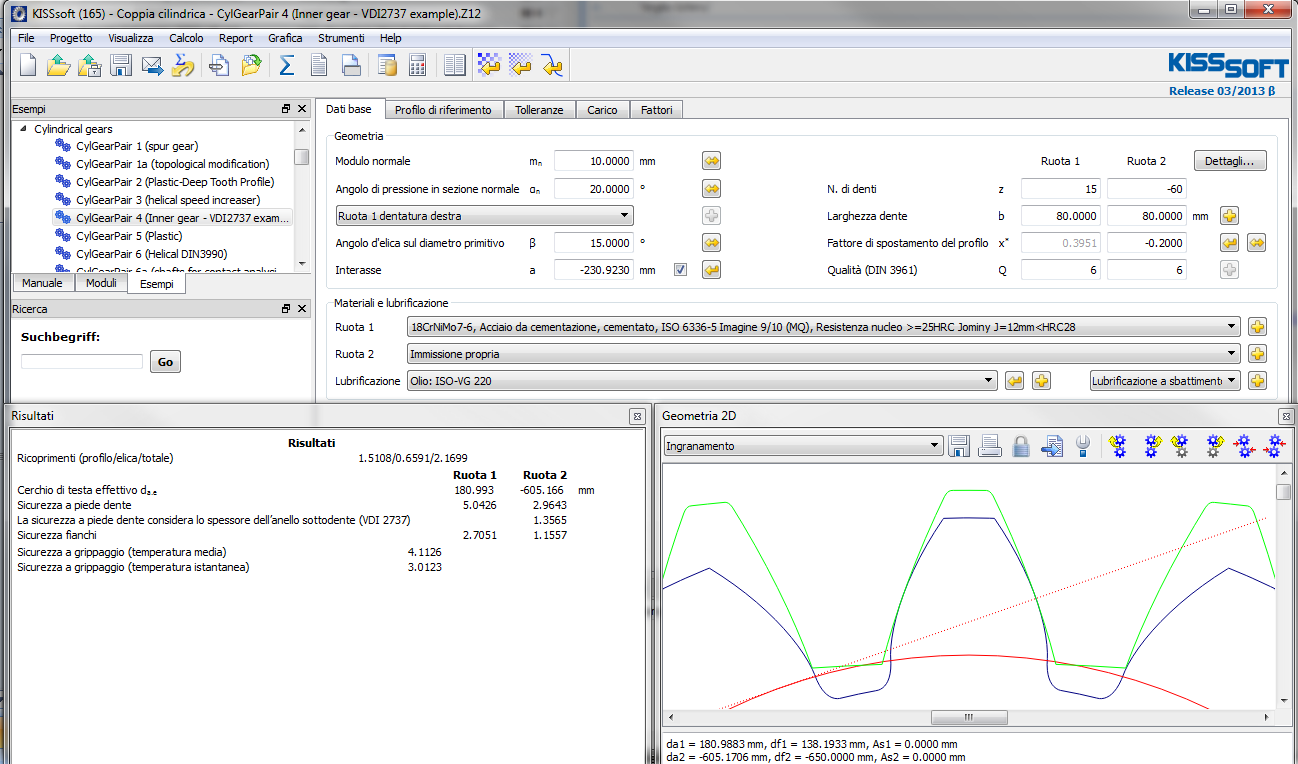
Task: Click Ruota 1 number of teeth field
Action: pyautogui.click(x=1061, y=189)
